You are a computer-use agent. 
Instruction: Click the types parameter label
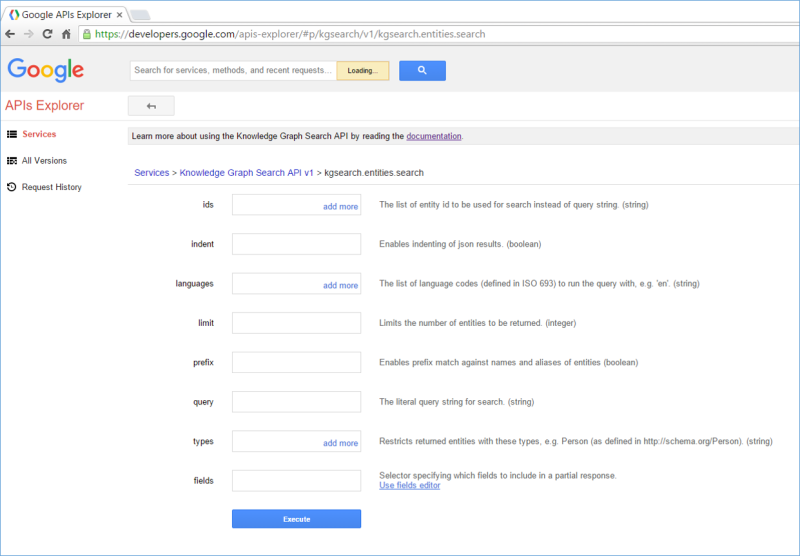click(x=203, y=441)
